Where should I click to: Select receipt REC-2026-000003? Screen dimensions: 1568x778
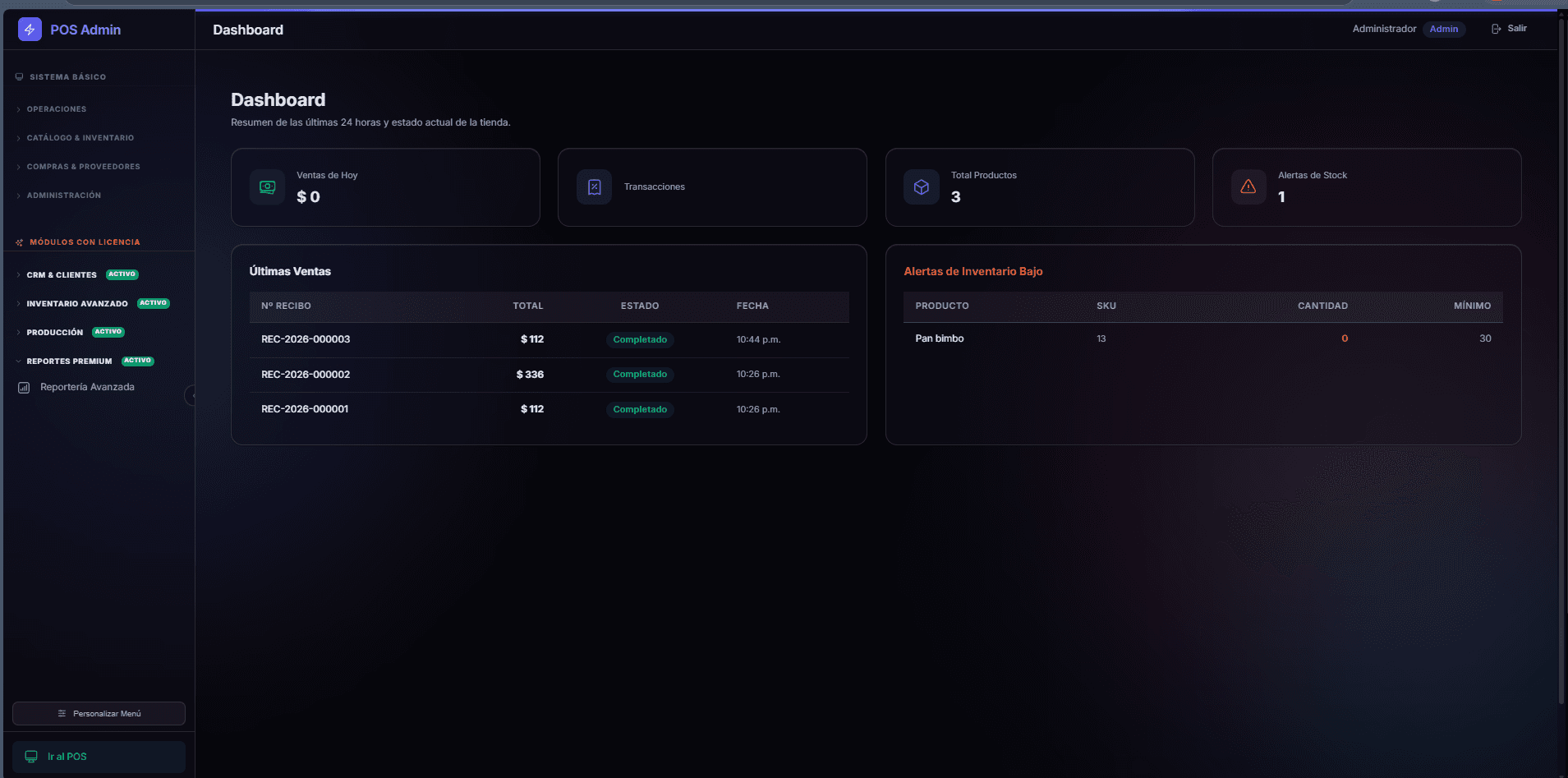(x=306, y=339)
